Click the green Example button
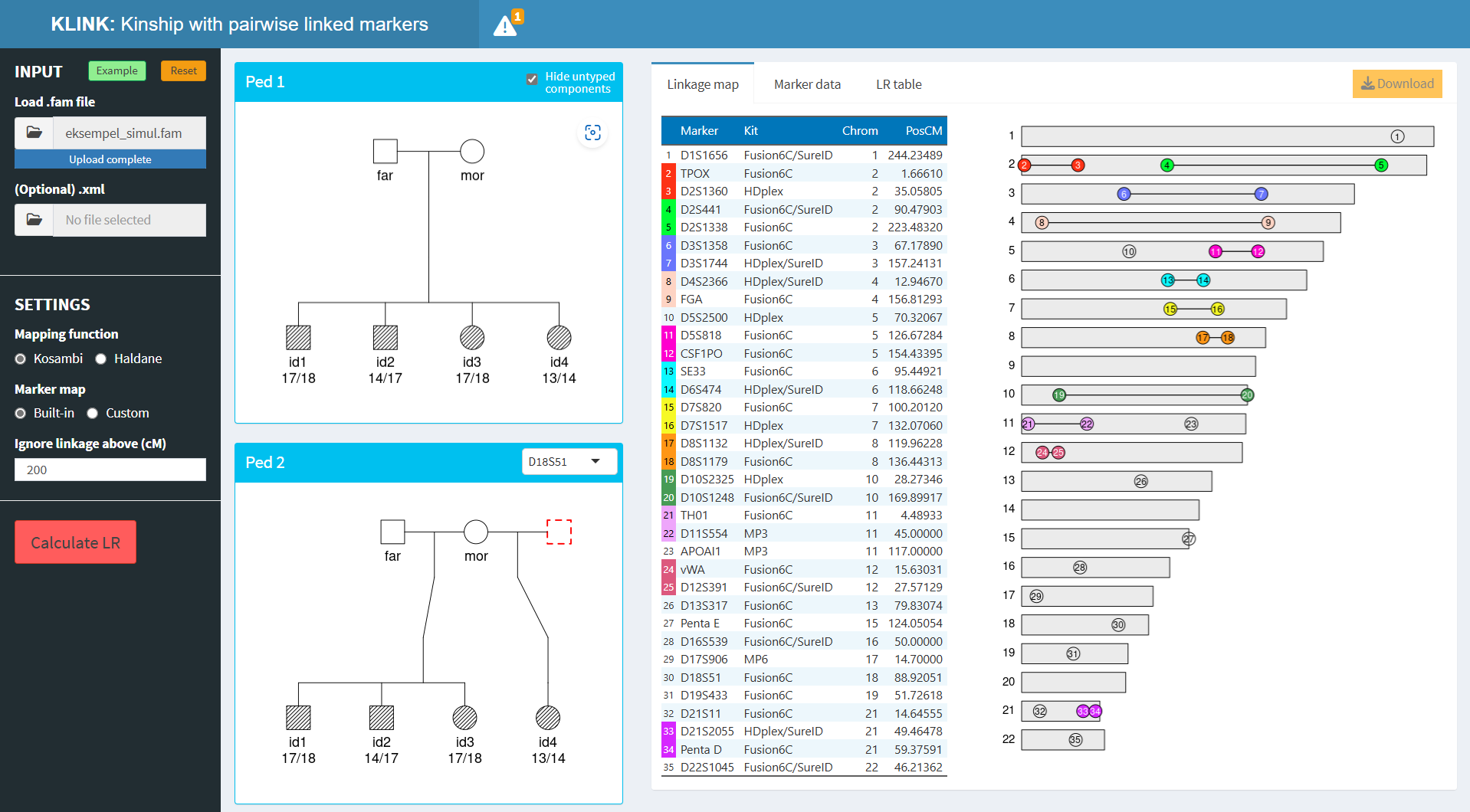This screenshot has width=1470, height=812. coord(116,70)
